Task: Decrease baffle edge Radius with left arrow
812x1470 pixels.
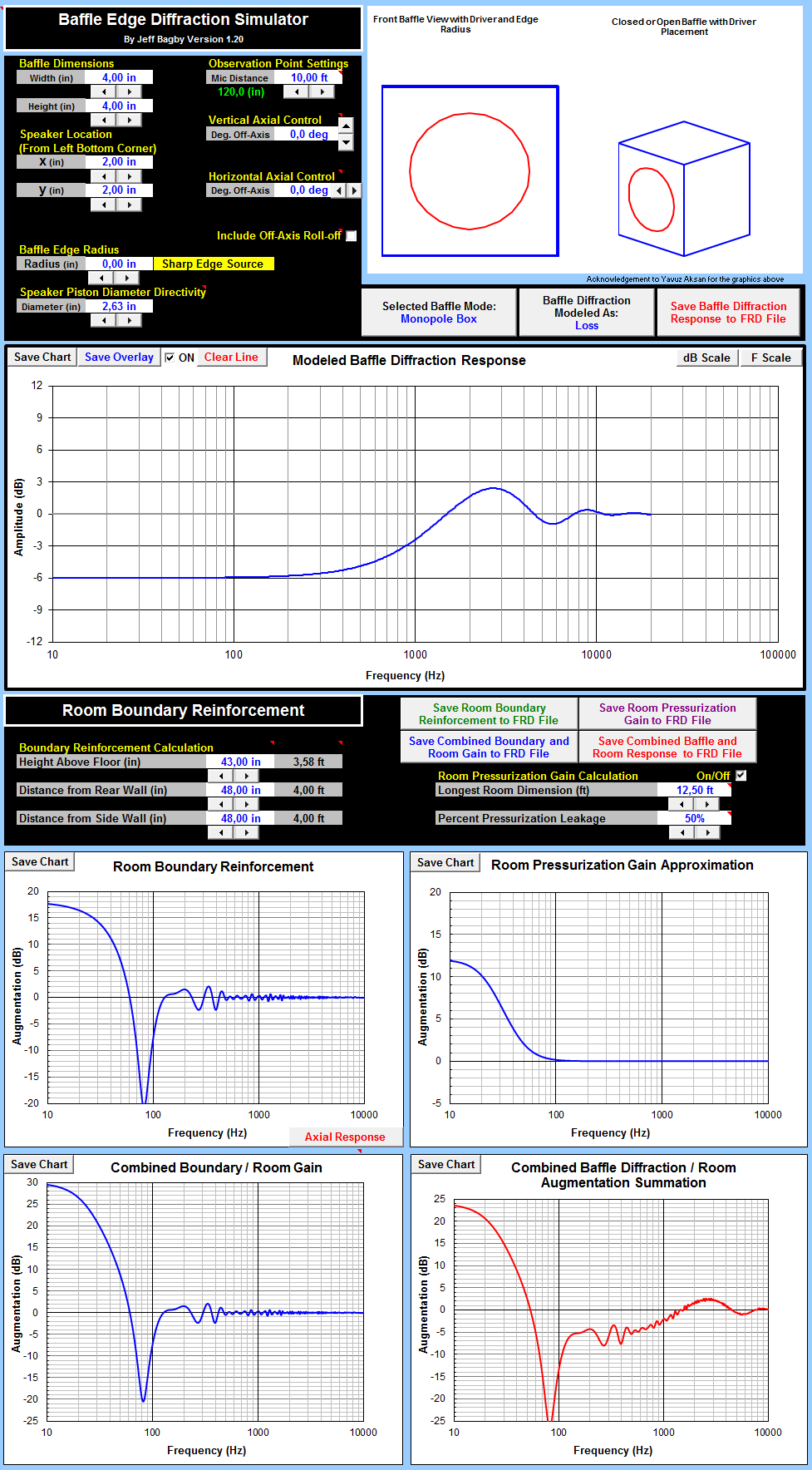Action: pyautogui.click(x=101, y=278)
